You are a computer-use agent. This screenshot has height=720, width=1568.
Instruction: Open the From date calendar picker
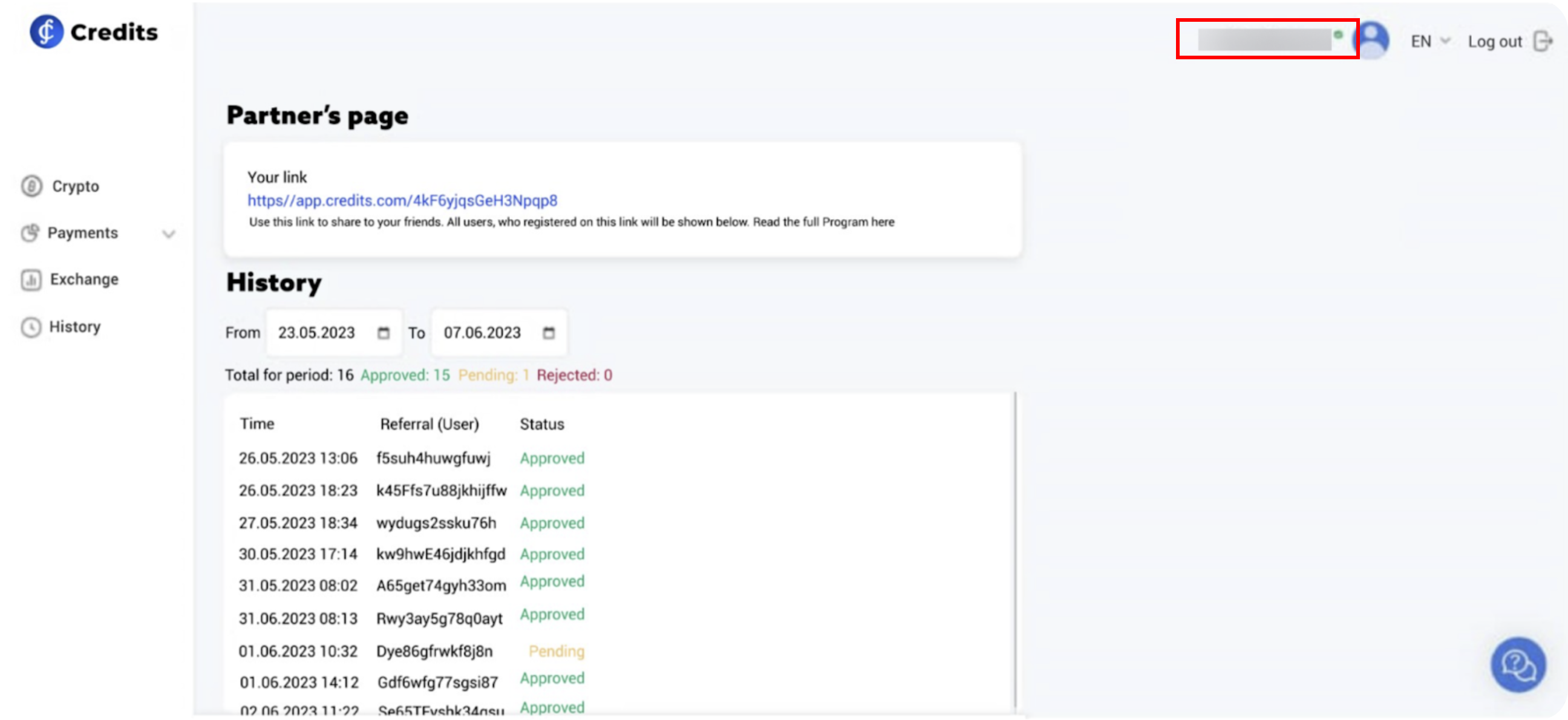[x=384, y=333]
